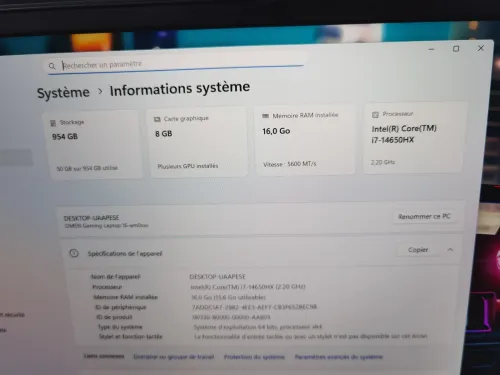500x375 pixels.
Task: Click the info icon beside Spécifications de l'appareil
Action: (74, 253)
